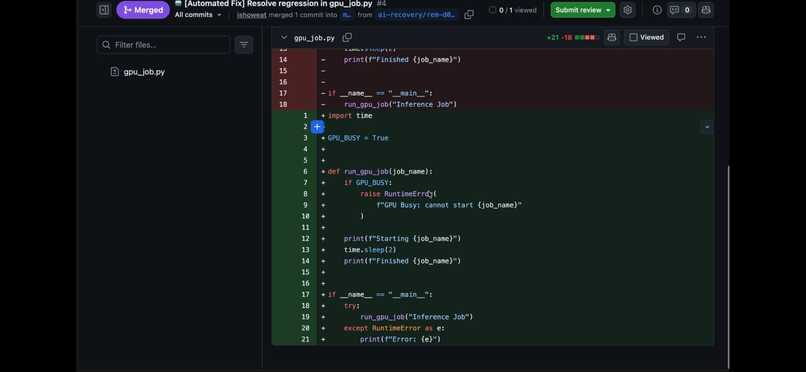The height and width of the screenshot is (372, 806).
Task: Click 'time.sleep(2)' code line
Action: pos(370,250)
